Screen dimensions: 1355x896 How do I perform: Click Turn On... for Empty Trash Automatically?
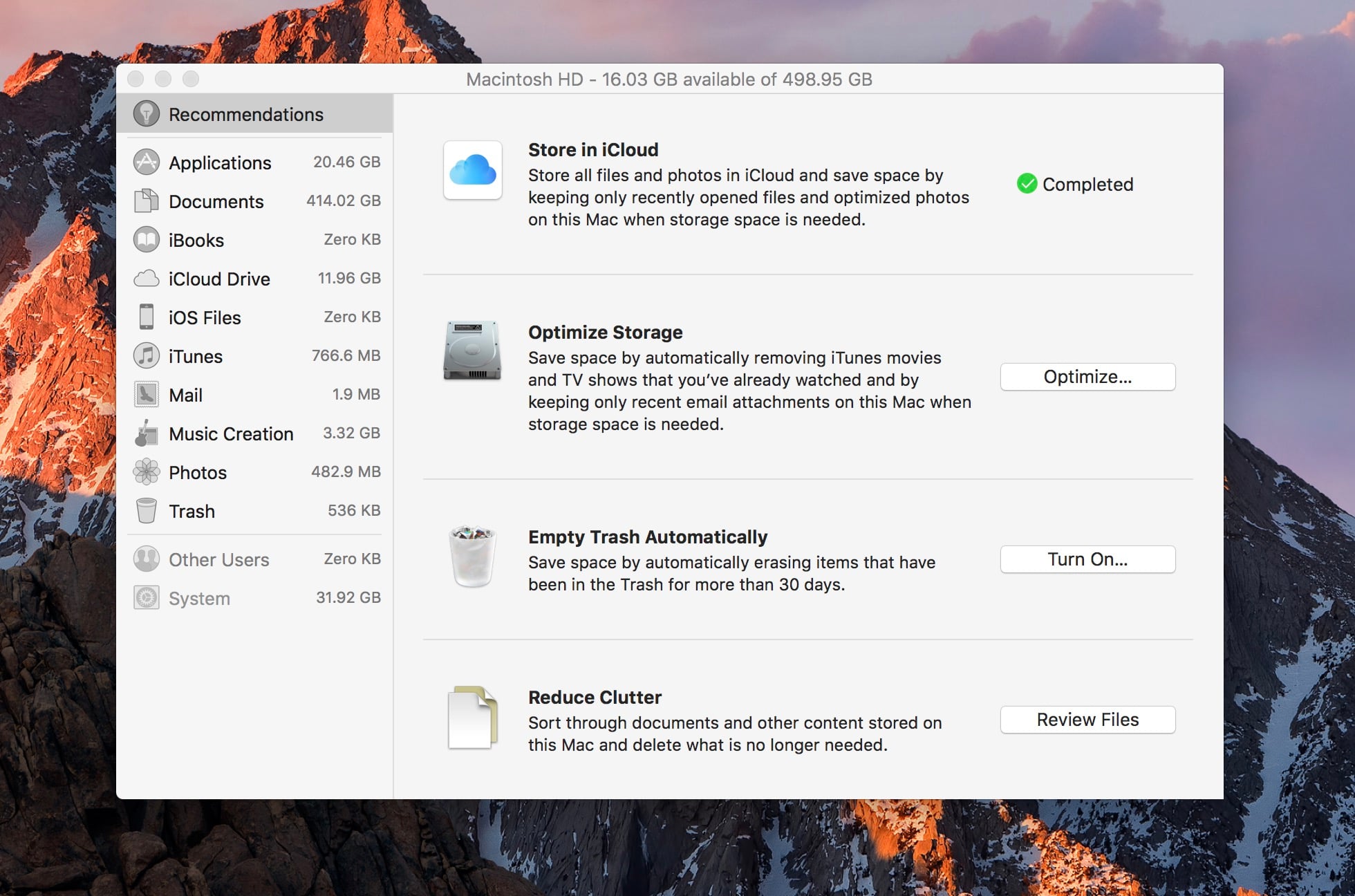(1087, 559)
